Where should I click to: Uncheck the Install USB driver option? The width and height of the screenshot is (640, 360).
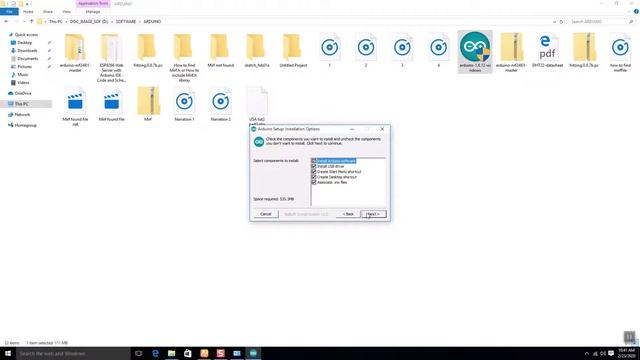point(314,166)
